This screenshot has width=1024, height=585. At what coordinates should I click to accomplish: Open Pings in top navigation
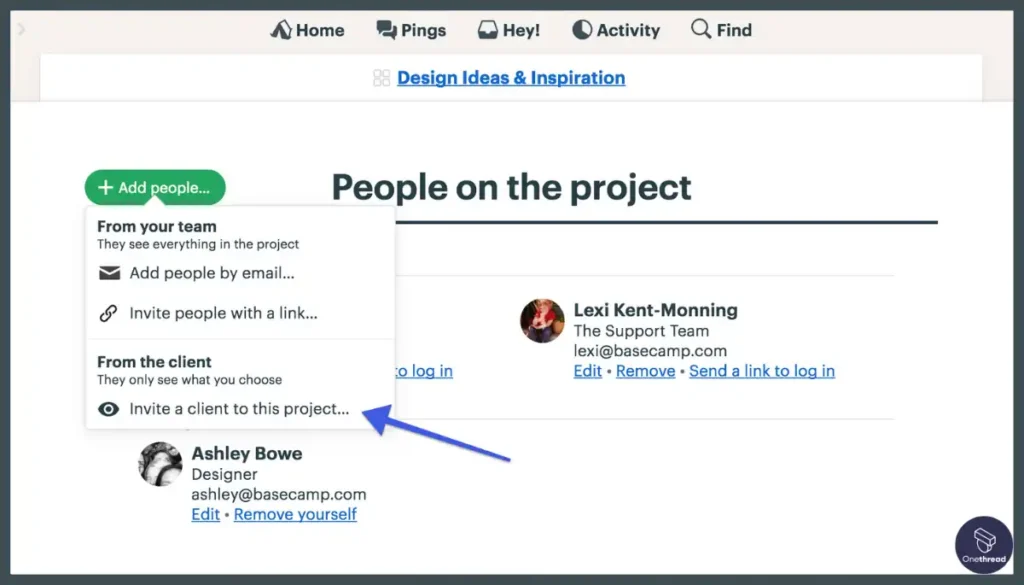point(411,30)
